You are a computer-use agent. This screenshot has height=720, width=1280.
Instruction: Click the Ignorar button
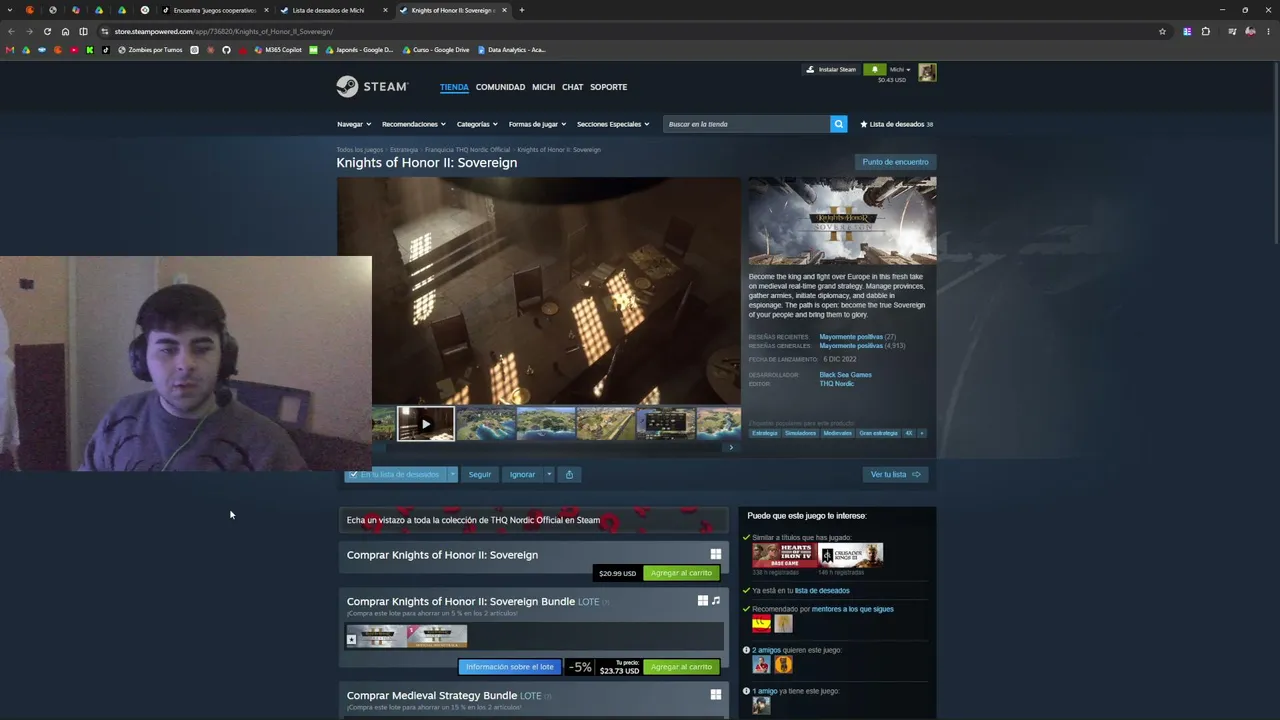(x=522, y=474)
